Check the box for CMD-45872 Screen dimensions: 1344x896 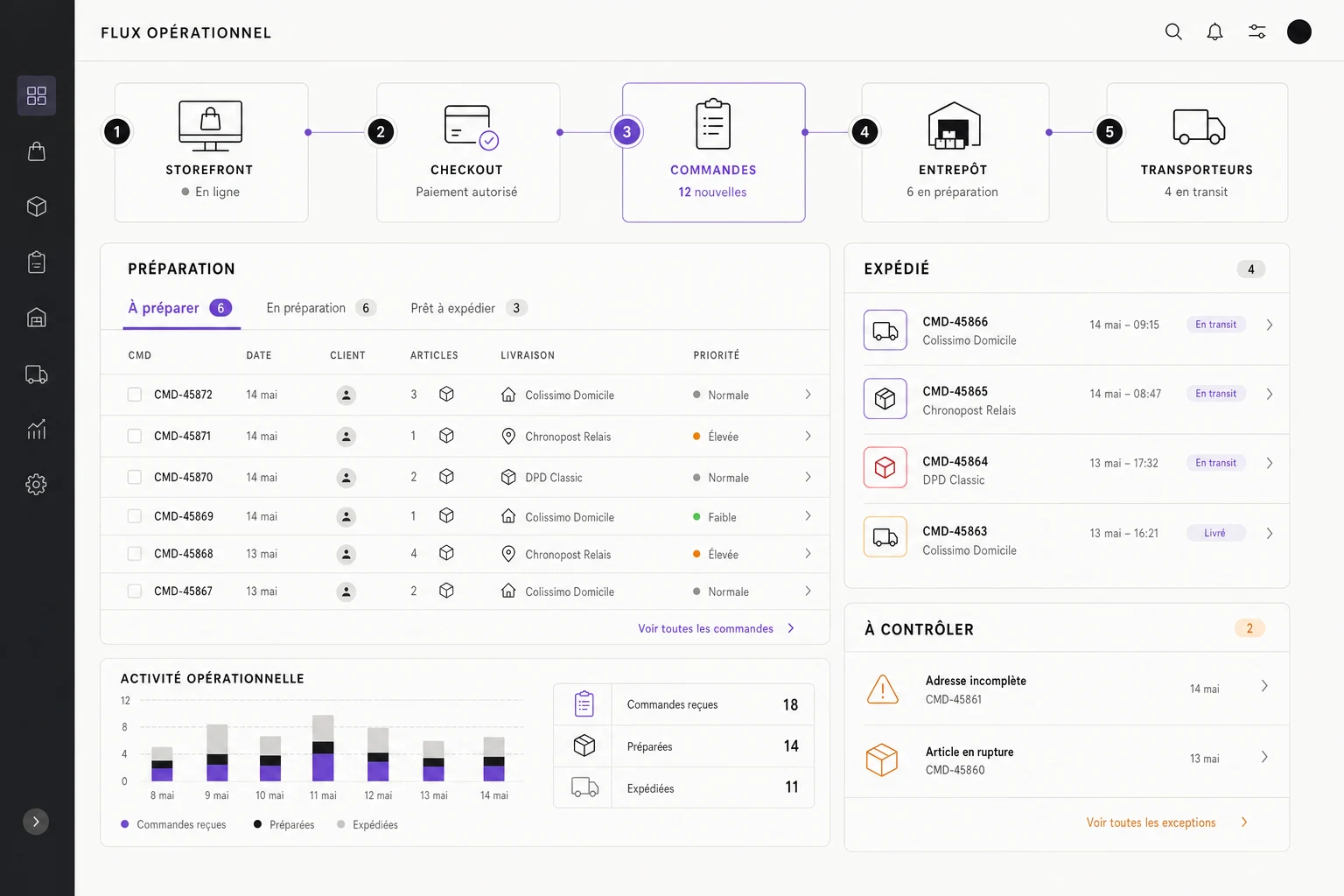(135, 395)
